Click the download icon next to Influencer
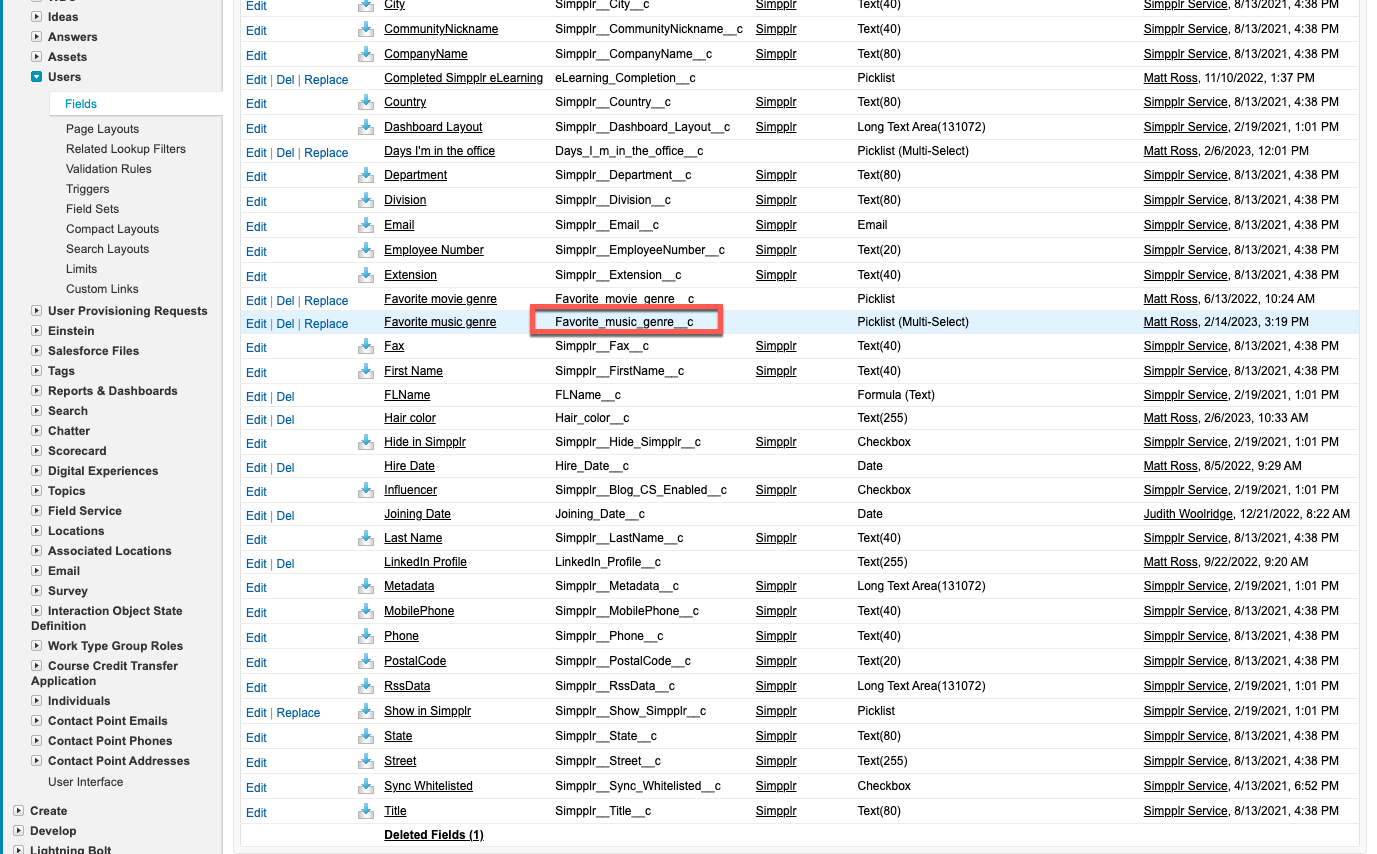Viewport: 1377px width, 854px height. (x=366, y=489)
